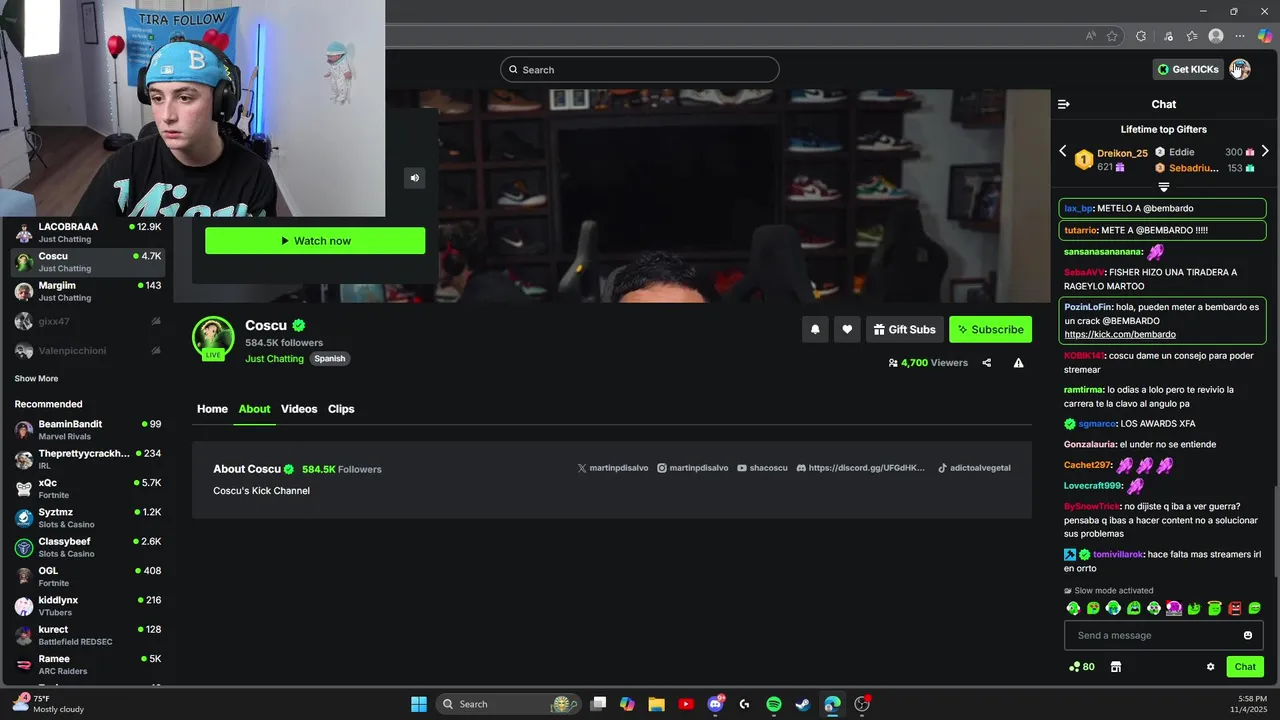
Task: Click the Kick search field
Action: (x=640, y=69)
